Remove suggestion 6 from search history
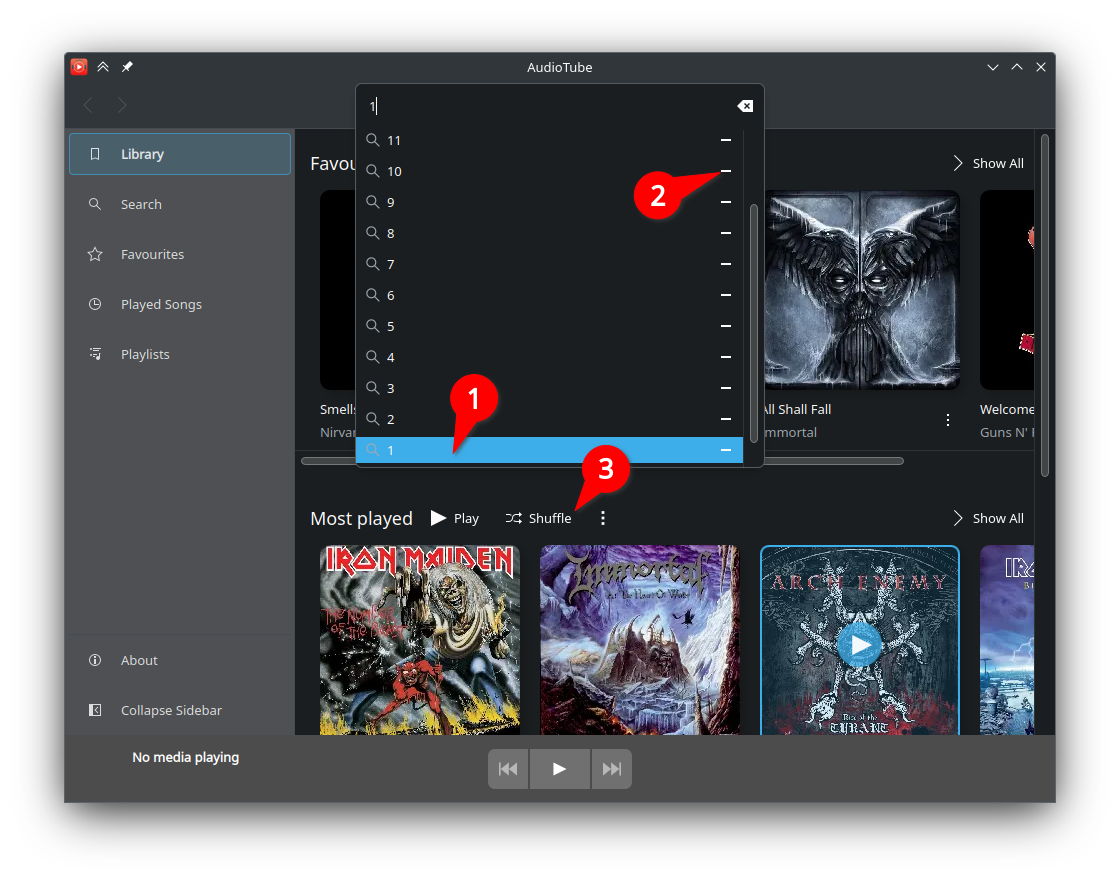This screenshot has width=1120, height=879. [x=726, y=295]
